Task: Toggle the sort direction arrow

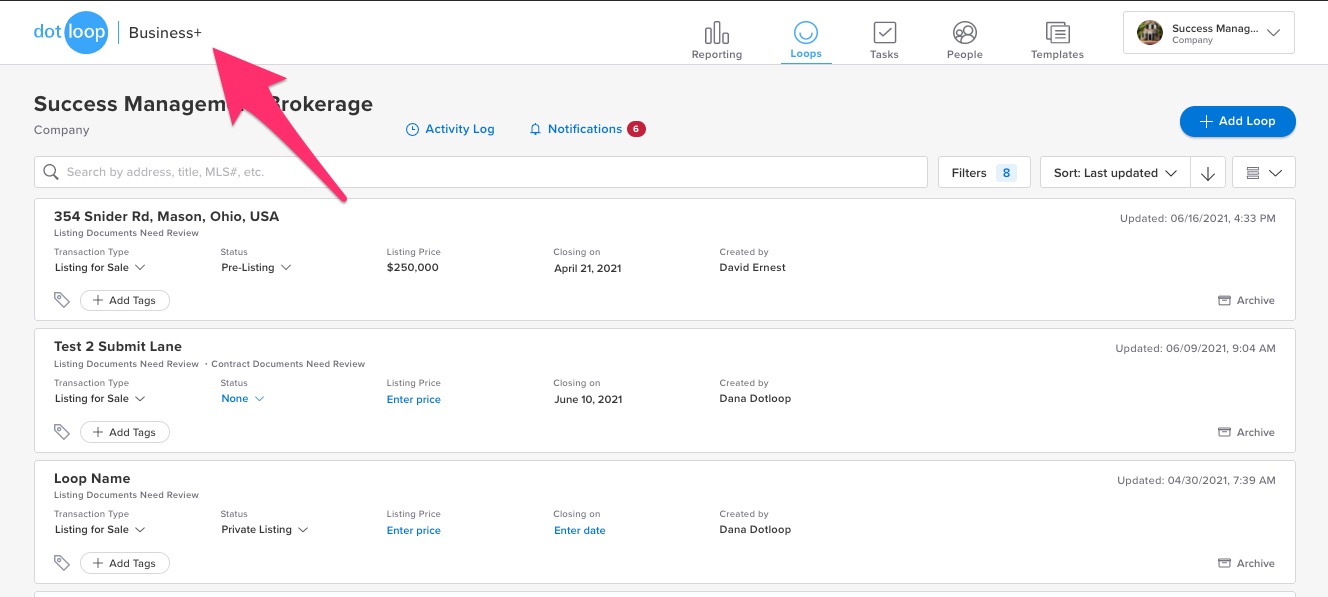Action: coord(1207,171)
